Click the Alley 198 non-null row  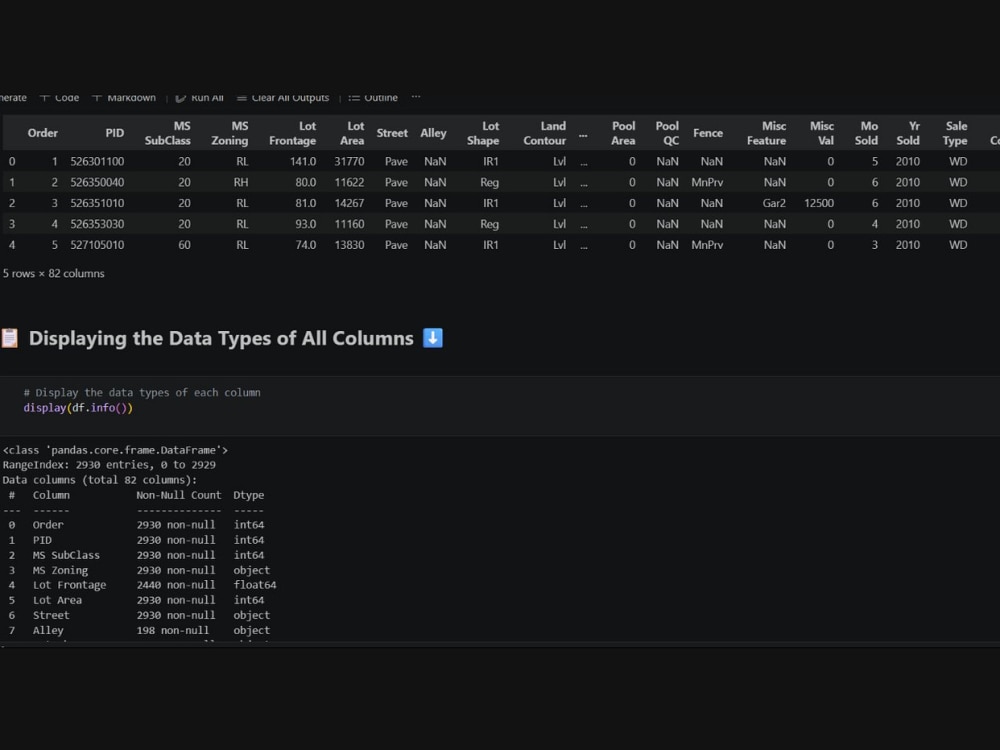(139, 630)
